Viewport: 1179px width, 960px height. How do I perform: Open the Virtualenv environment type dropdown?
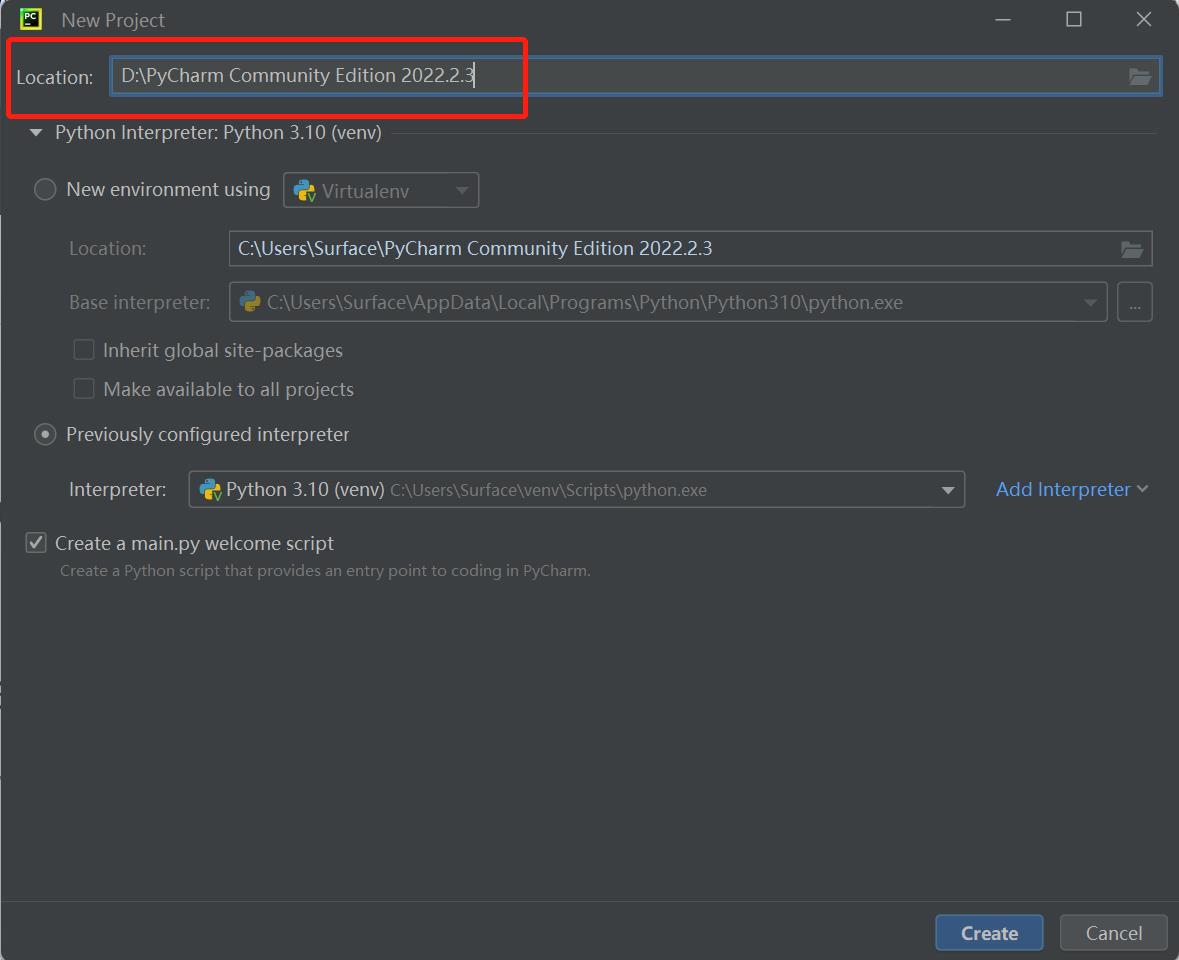381,191
